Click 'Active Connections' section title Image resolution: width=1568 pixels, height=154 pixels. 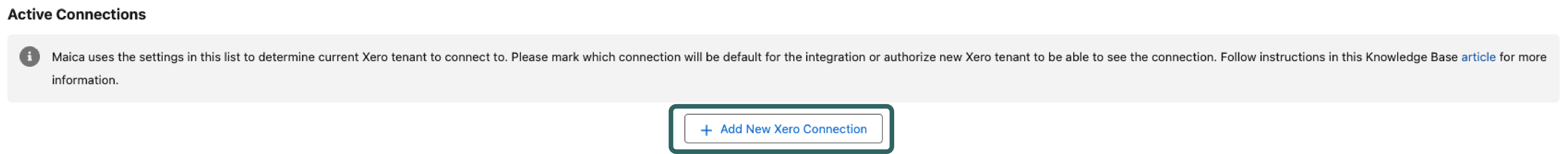(x=77, y=14)
